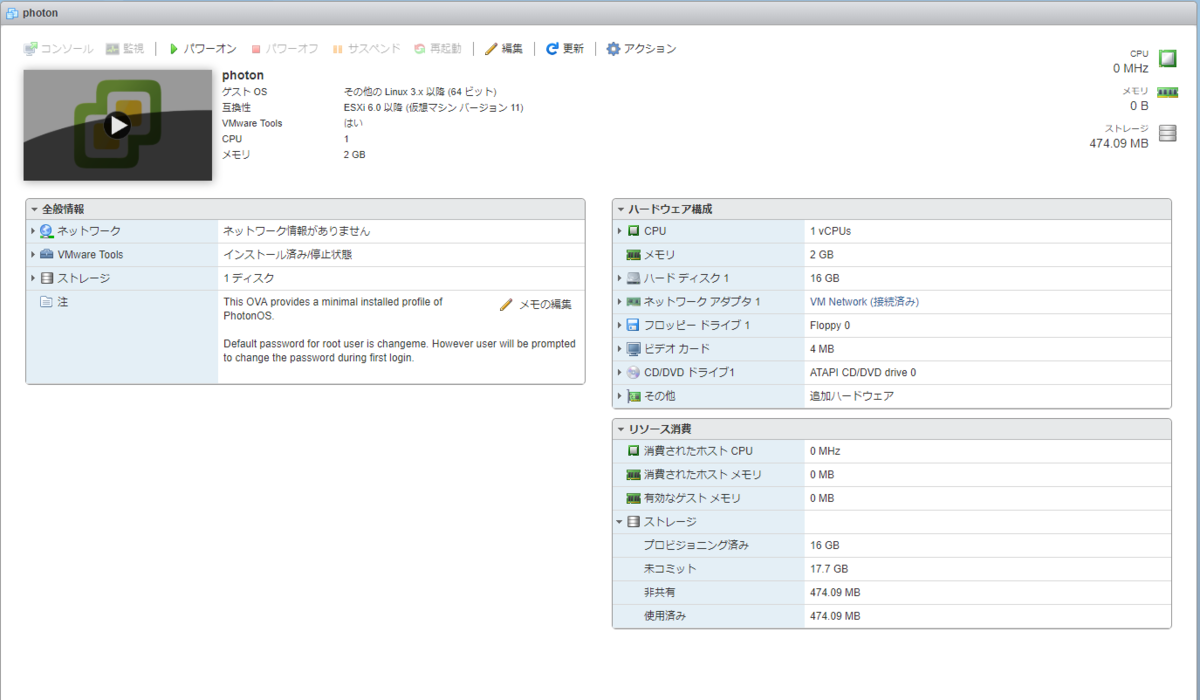The image size is (1200, 700).
Task: Collapse the 全般情報 panel header
Action: [32, 208]
